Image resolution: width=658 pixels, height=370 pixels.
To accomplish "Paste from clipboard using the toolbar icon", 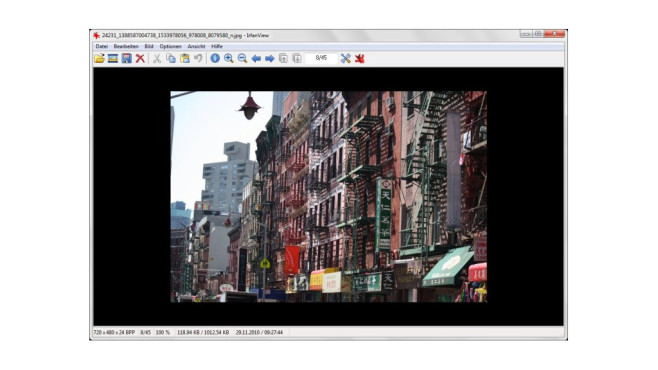I will click(x=185, y=58).
